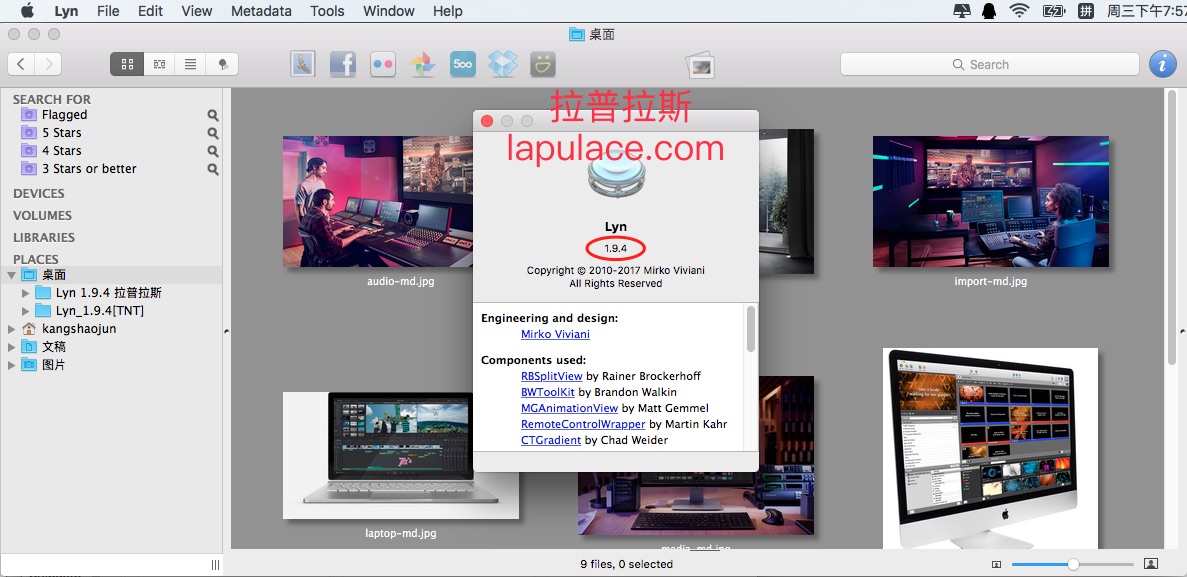Click the small thumbnail size icon
The width and height of the screenshot is (1187, 577).
tap(996, 564)
